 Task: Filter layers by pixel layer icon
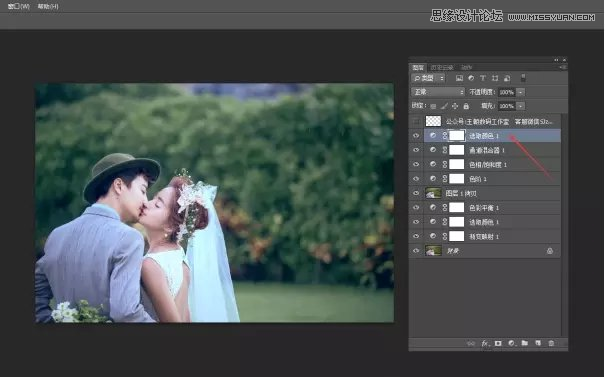click(x=459, y=78)
